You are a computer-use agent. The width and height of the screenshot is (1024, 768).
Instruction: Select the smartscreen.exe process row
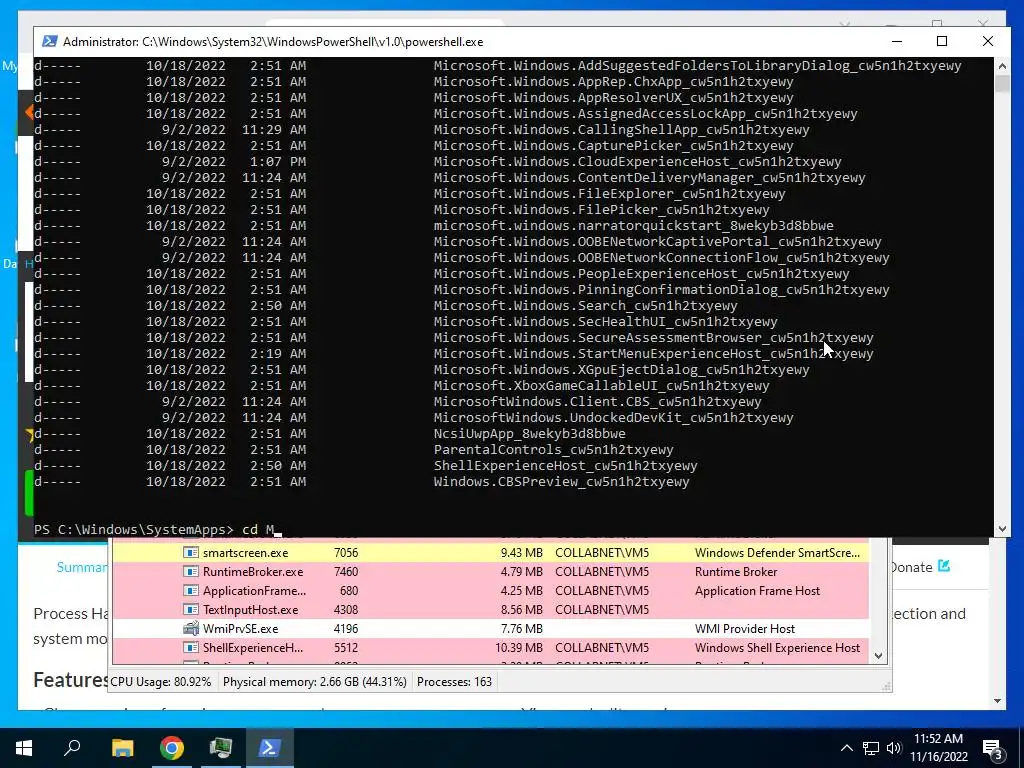tap(490, 552)
